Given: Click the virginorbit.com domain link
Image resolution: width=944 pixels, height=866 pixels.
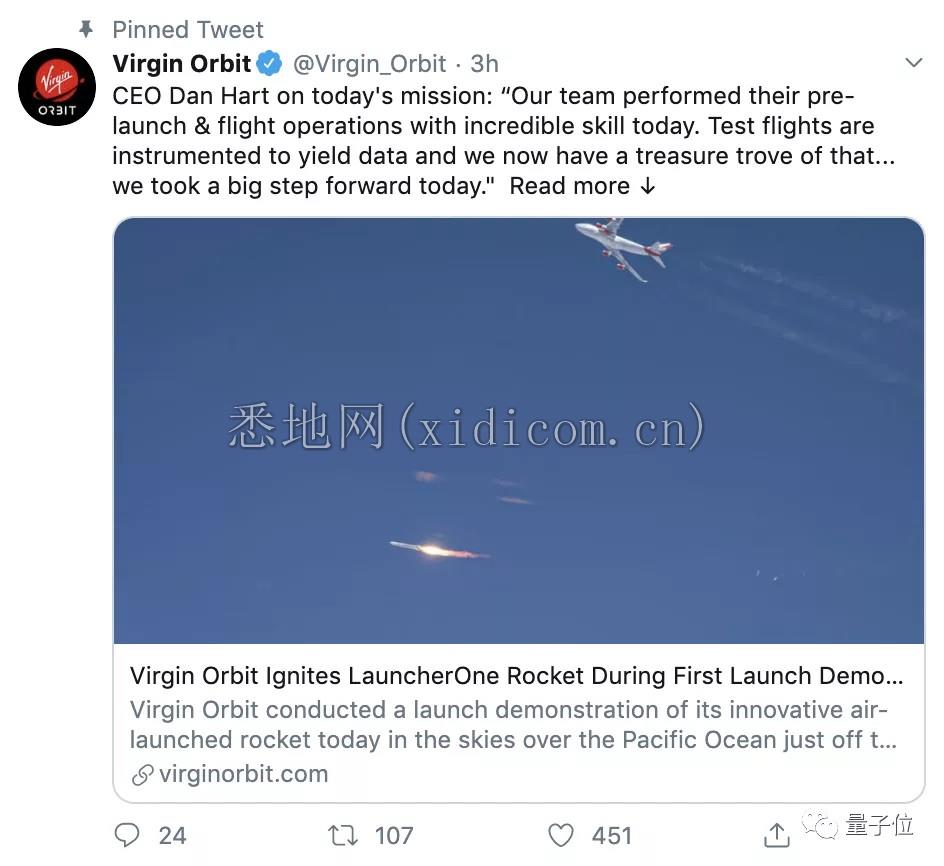Looking at the screenshot, I should (243, 774).
